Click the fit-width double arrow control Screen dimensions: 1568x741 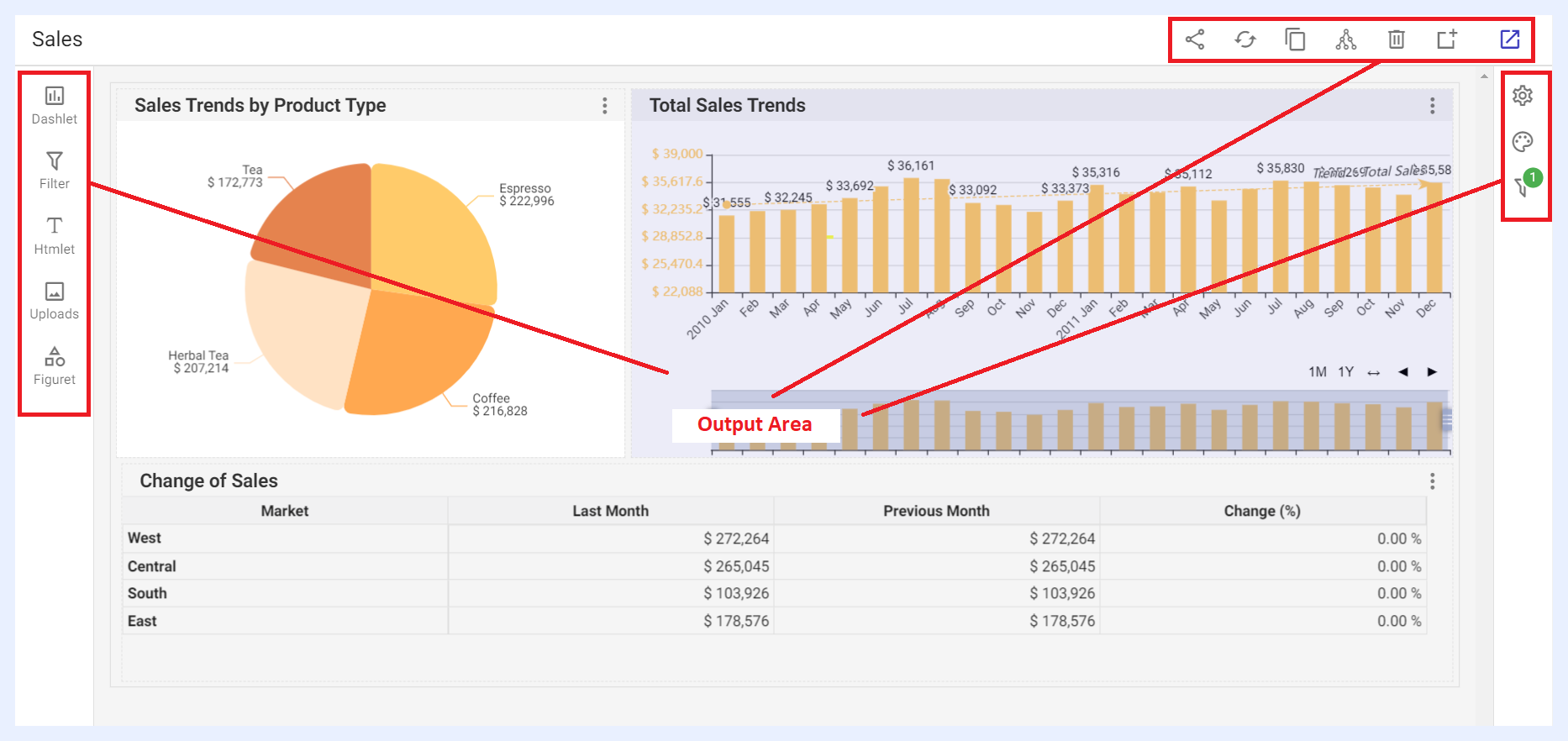(1374, 373)
